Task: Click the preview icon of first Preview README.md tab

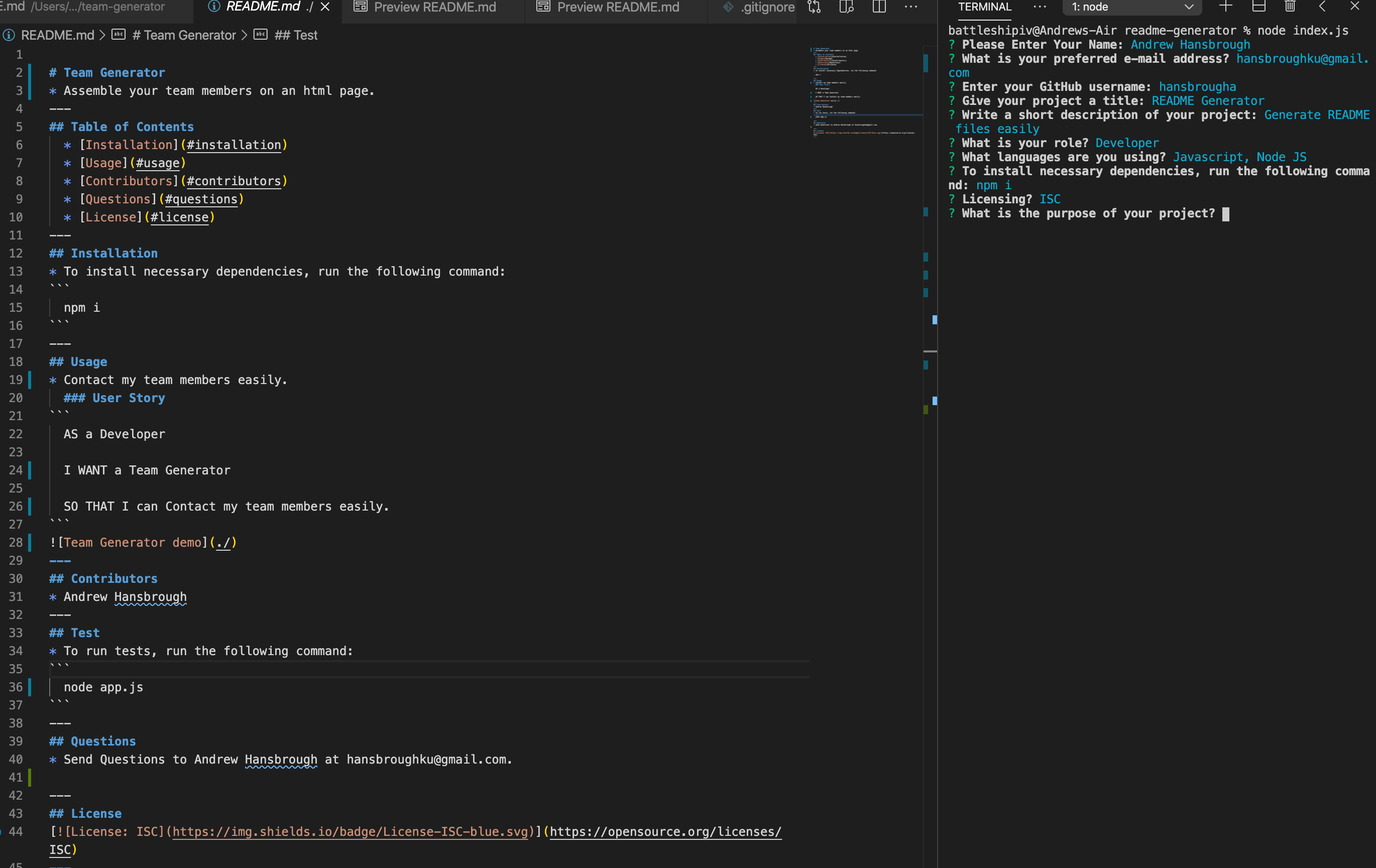Action: (x=360, y=7)
